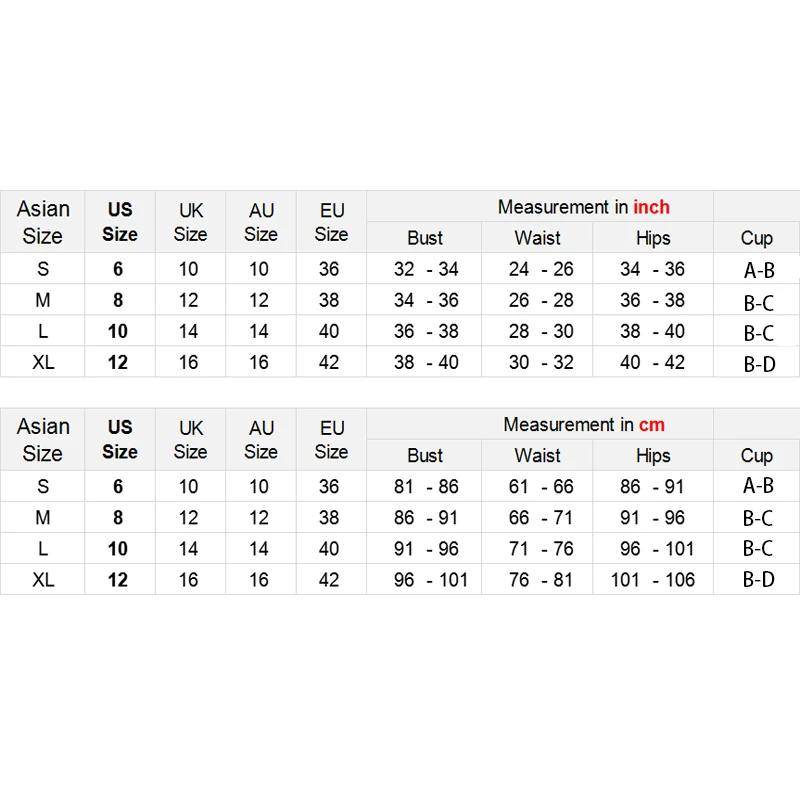Screen dimensions: 800x800
Task: Click the waist cell '76 - 81'
Action: click(540, 580)
